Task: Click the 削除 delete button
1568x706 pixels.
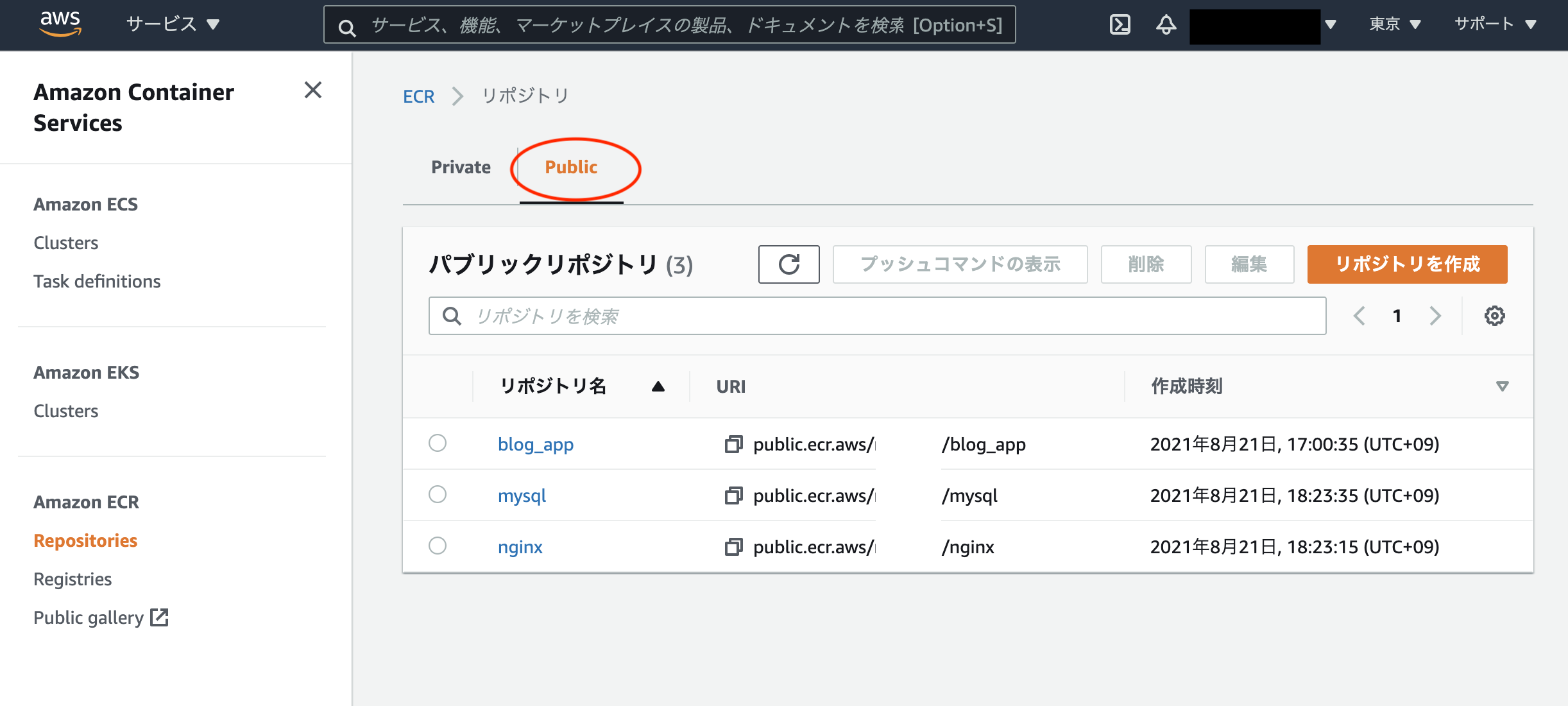Action: 1146,264
